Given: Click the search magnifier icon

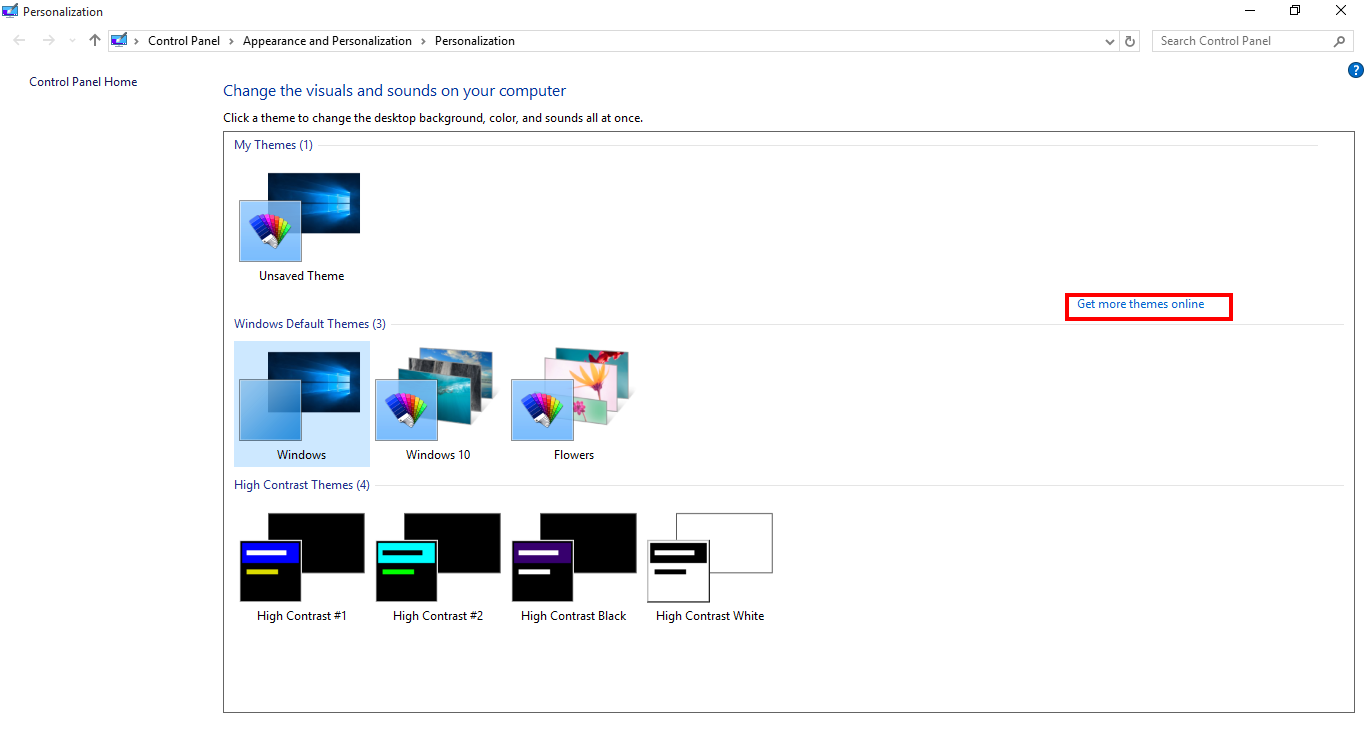Looking at the screenshot, I should (1340, 41).
